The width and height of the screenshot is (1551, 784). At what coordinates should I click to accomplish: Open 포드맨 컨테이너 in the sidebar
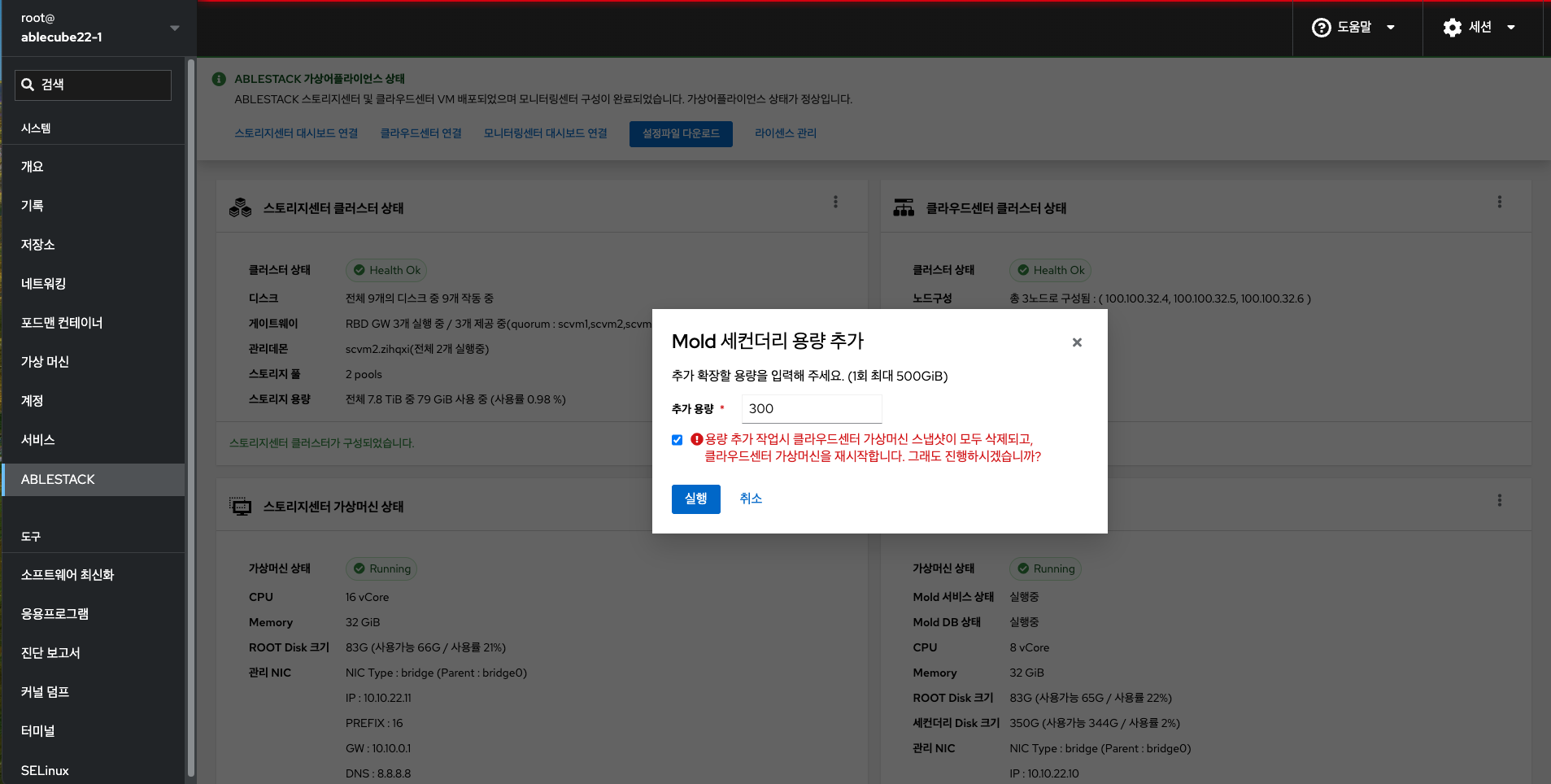pos(94,323)
